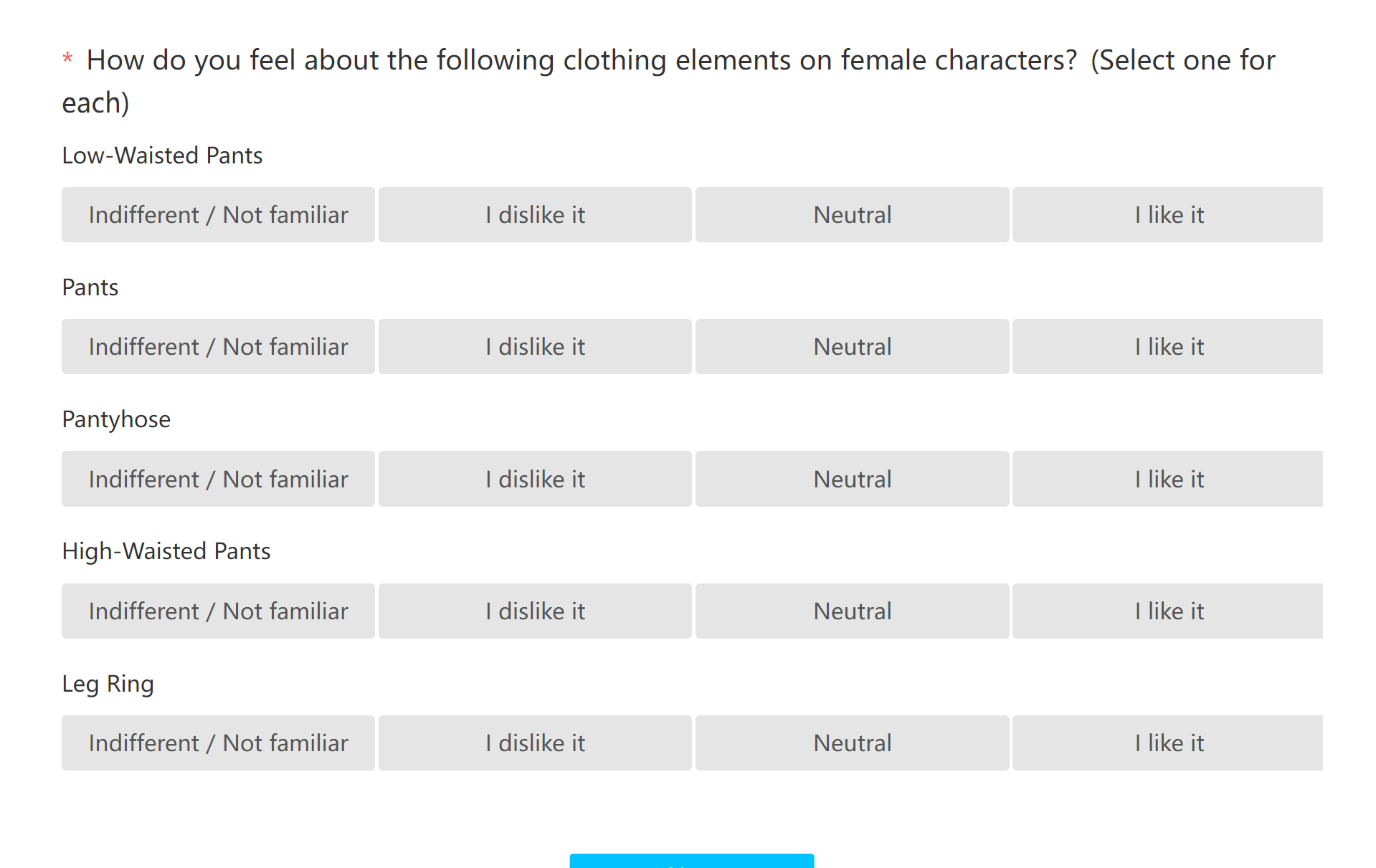Select 'I like it' for High-Waisted Pants
The image size is (1376, 868).
[1168, 611]
